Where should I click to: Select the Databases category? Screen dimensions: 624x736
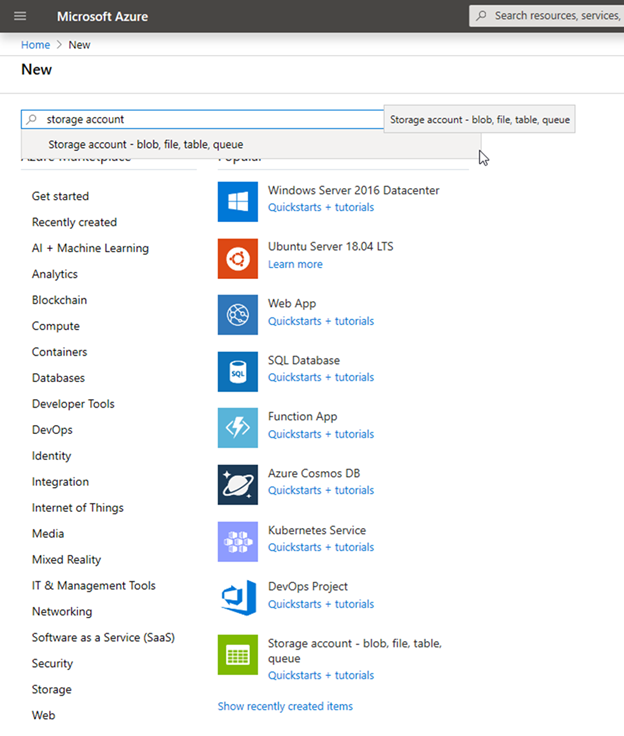coord(58,378)
